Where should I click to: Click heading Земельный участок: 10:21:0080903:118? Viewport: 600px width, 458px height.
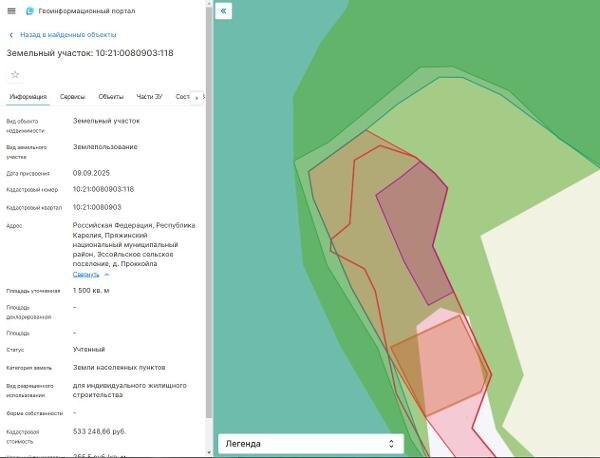90,53
